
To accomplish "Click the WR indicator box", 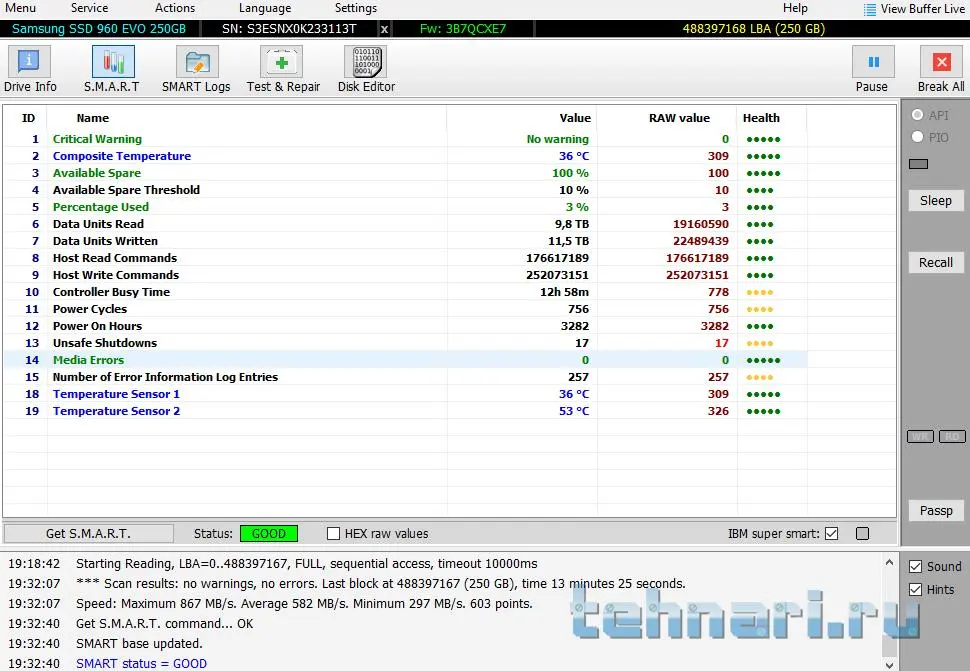I will pyautogui.click(x=920, y=437).
